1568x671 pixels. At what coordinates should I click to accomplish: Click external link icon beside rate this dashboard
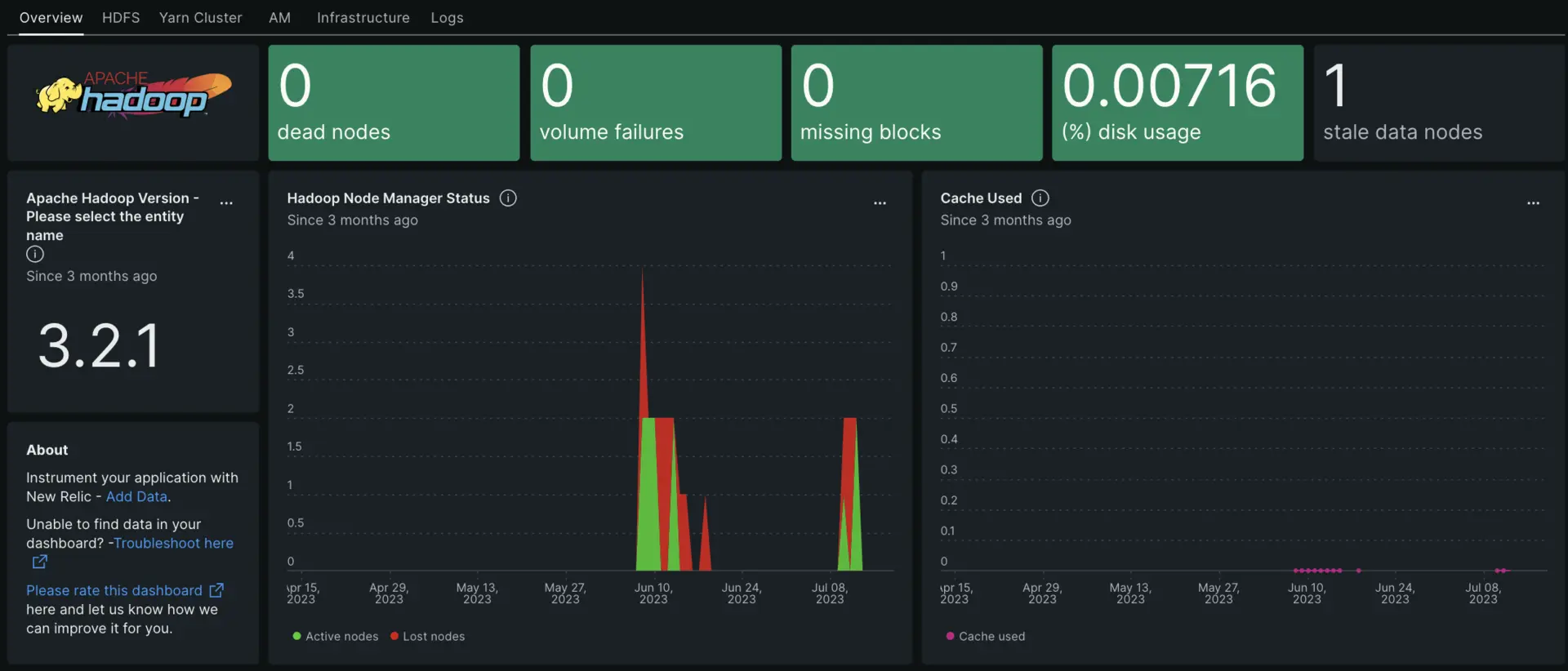click(x=216, y=590)
